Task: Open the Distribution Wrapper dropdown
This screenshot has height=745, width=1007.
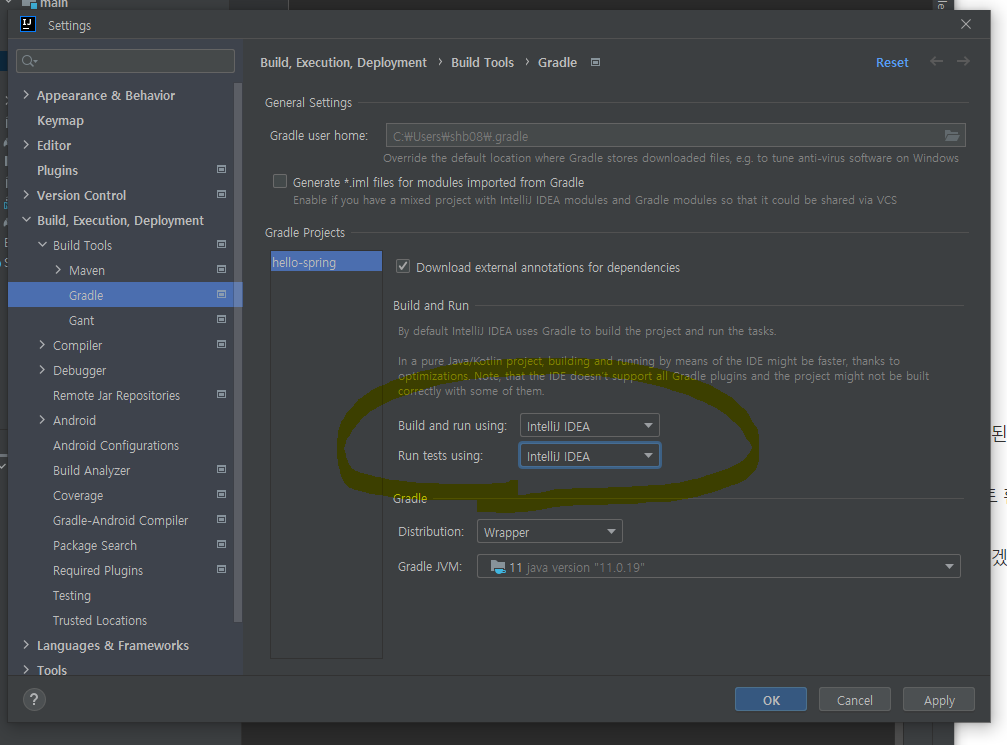Action: pos(550,532)
